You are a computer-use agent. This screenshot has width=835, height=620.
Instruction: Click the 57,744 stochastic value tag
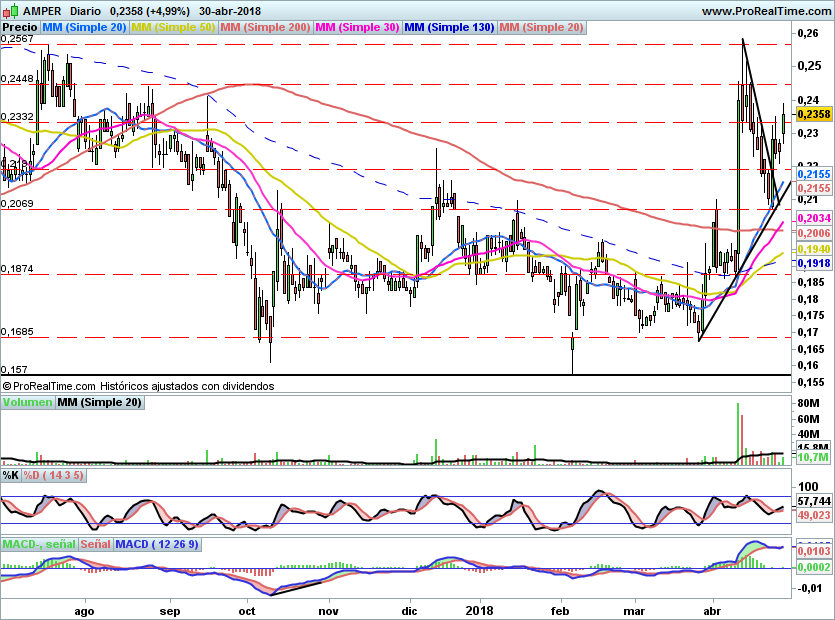click(814, 500)
